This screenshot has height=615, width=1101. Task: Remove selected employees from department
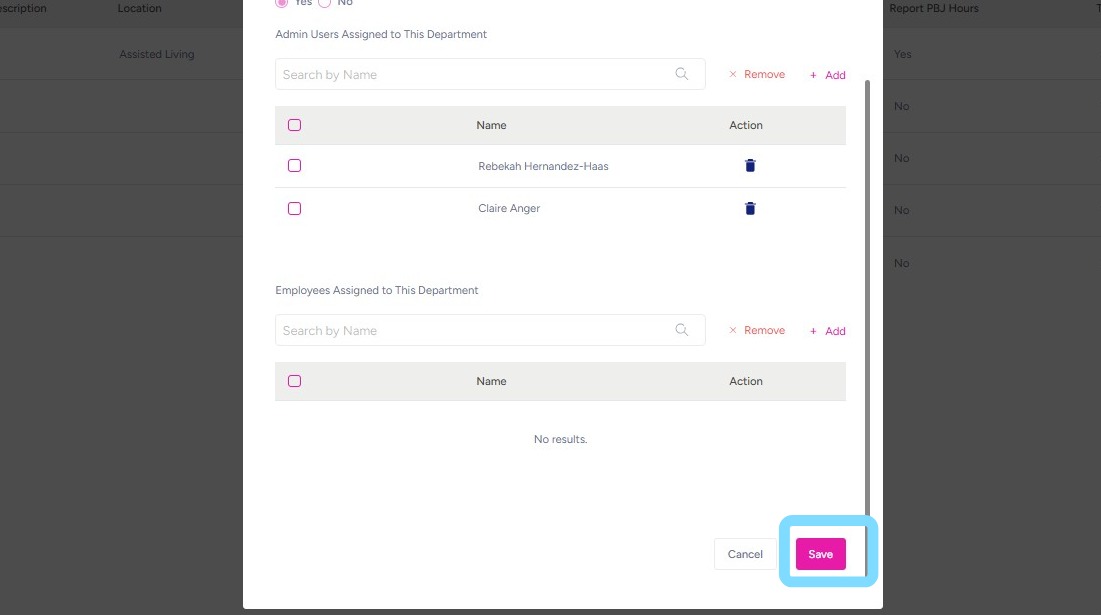757,331
